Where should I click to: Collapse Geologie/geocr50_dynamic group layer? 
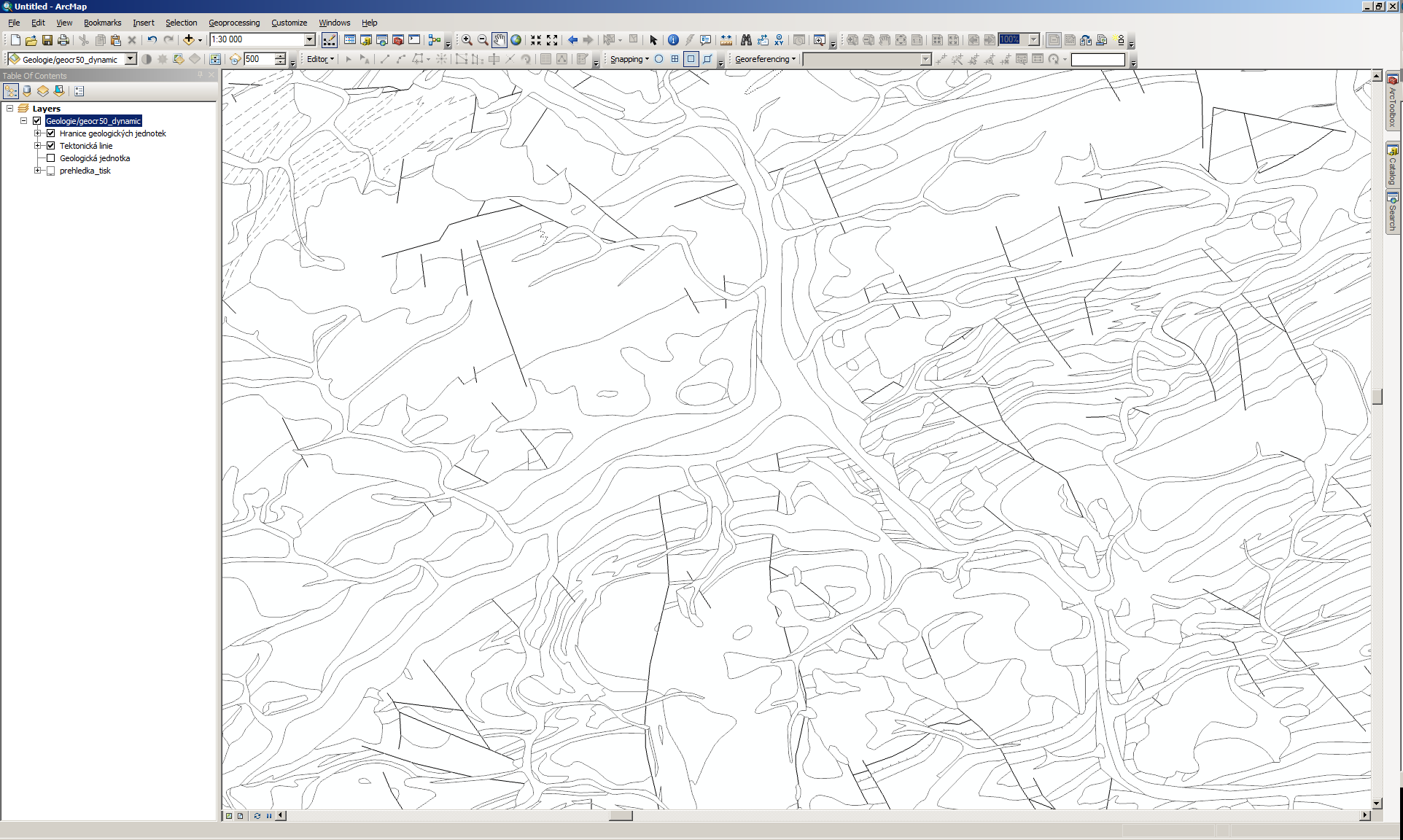(24, 121)
